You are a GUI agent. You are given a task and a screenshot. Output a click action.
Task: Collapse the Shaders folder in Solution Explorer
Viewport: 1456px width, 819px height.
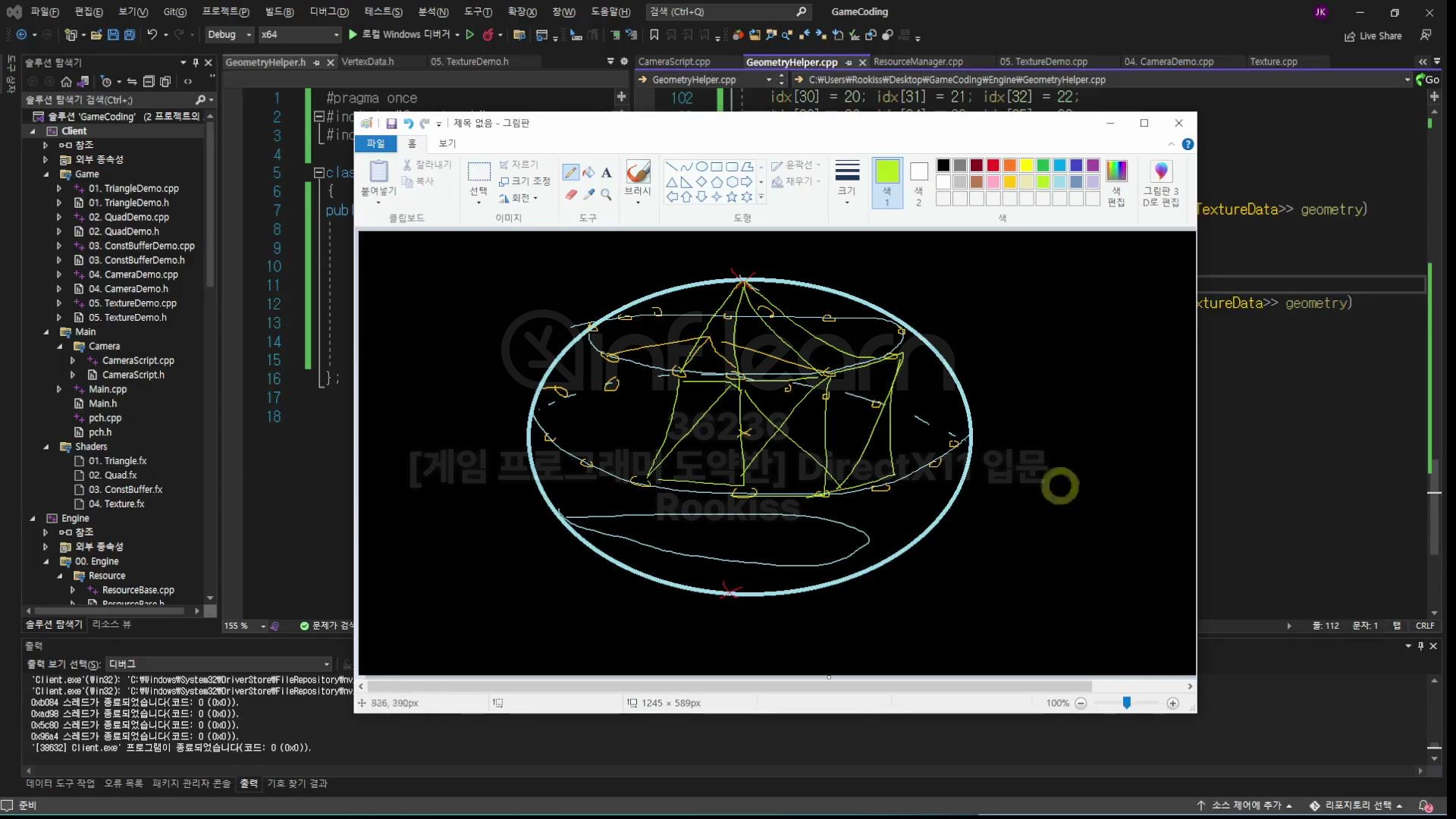tap(46, 447)
